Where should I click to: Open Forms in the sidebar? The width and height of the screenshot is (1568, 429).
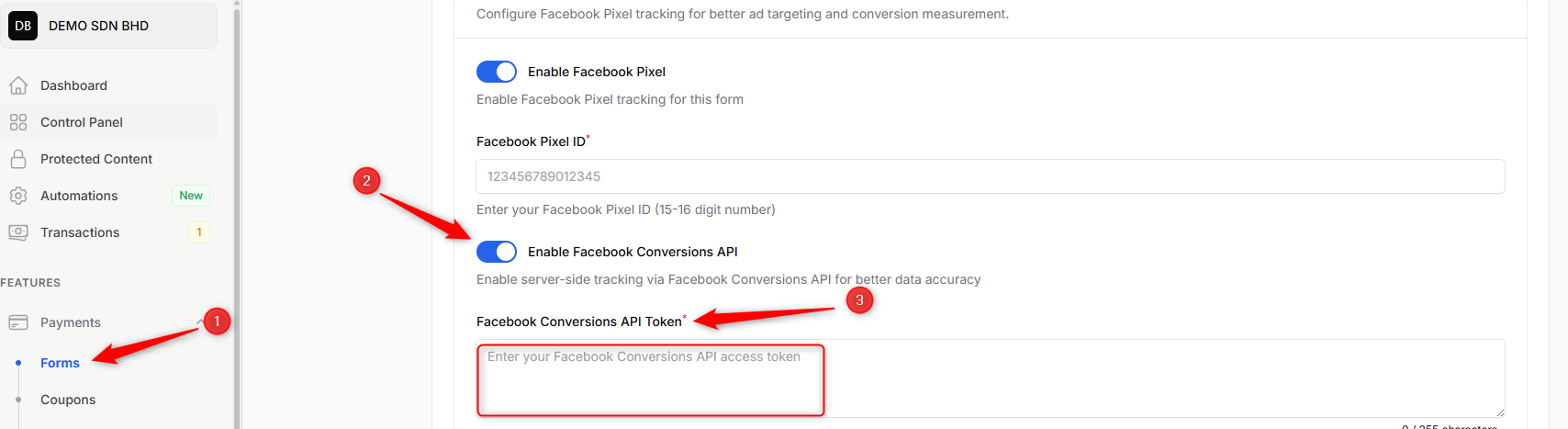[x=60, y=363]
